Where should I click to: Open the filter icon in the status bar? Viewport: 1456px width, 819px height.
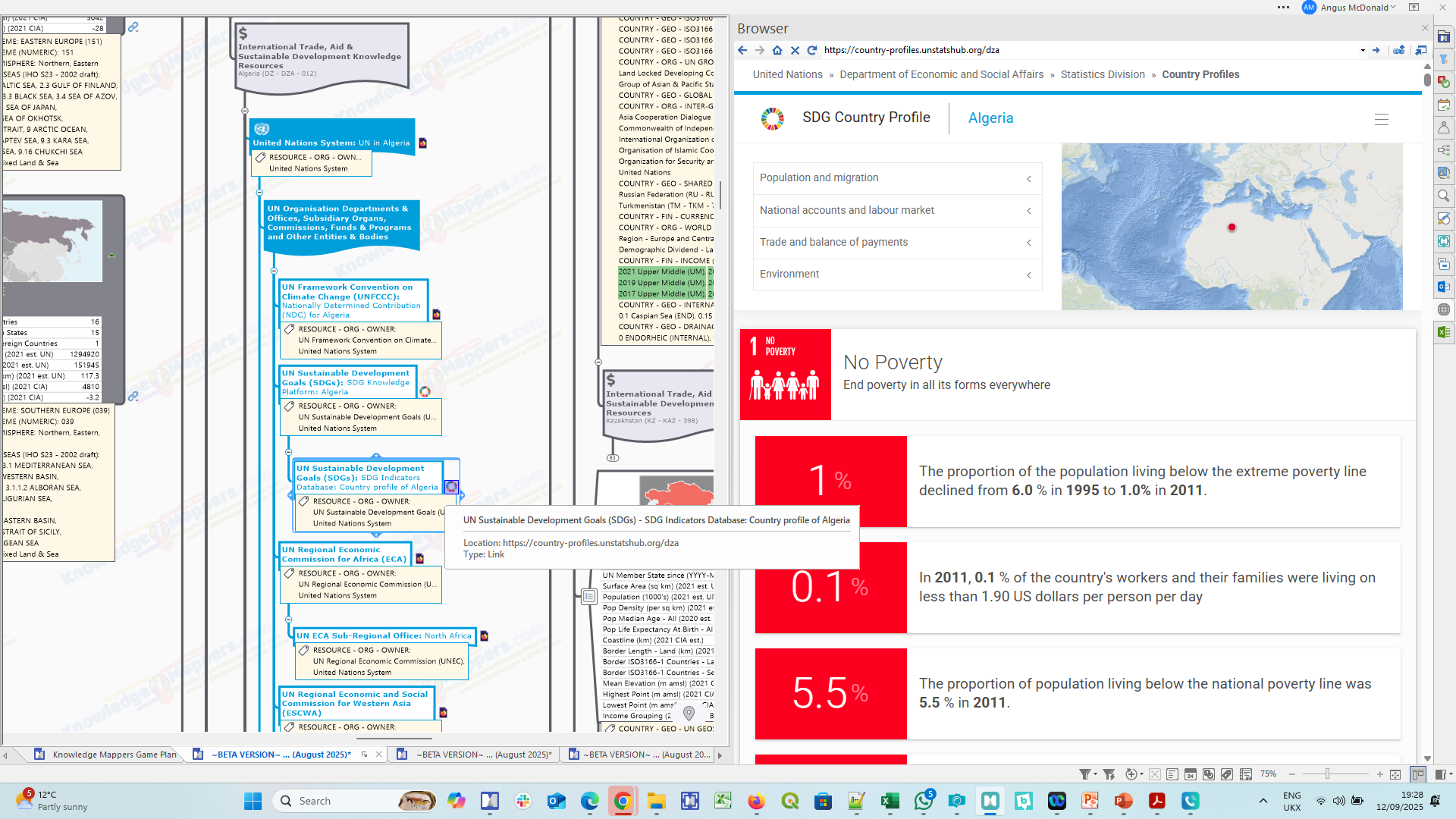pos(1085,774)
